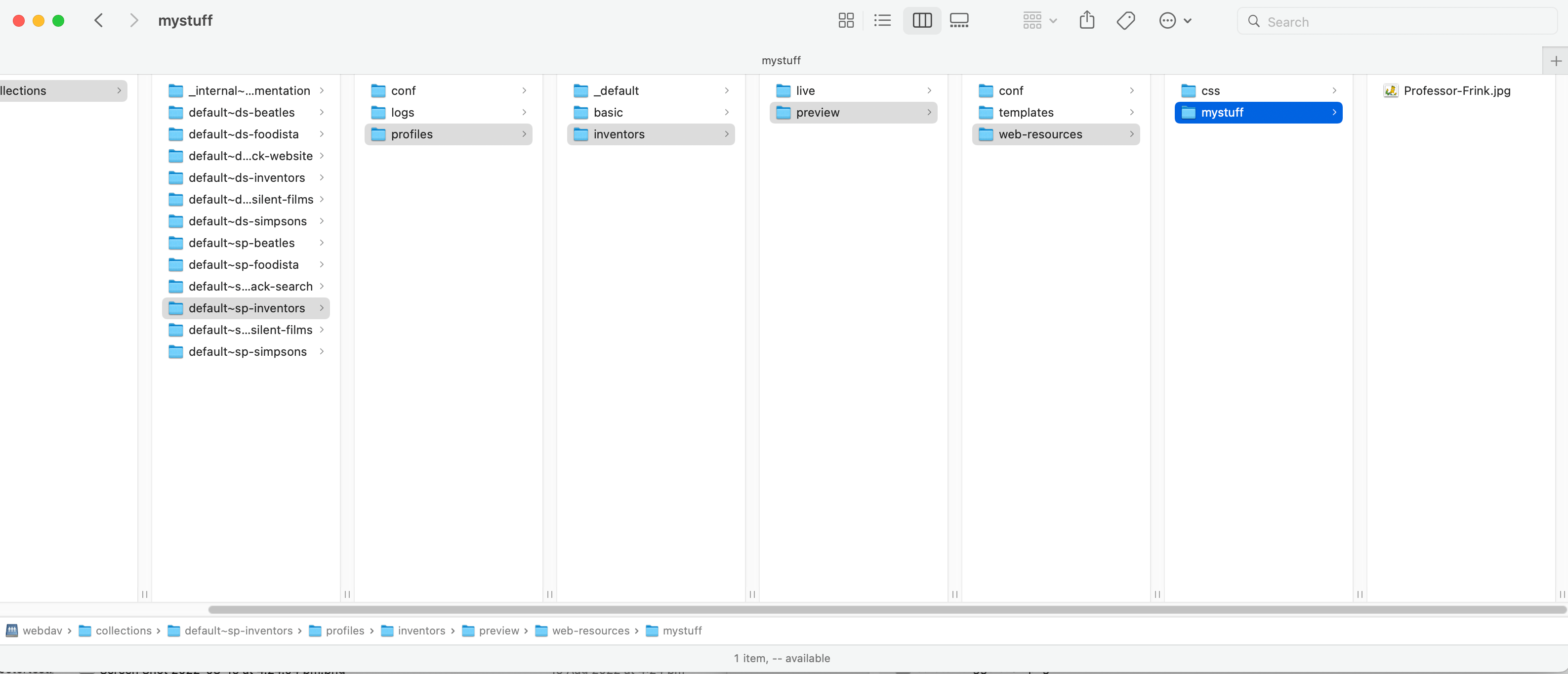Navigate back using the back arrow
1568x674 pixels.
(99, 20)
